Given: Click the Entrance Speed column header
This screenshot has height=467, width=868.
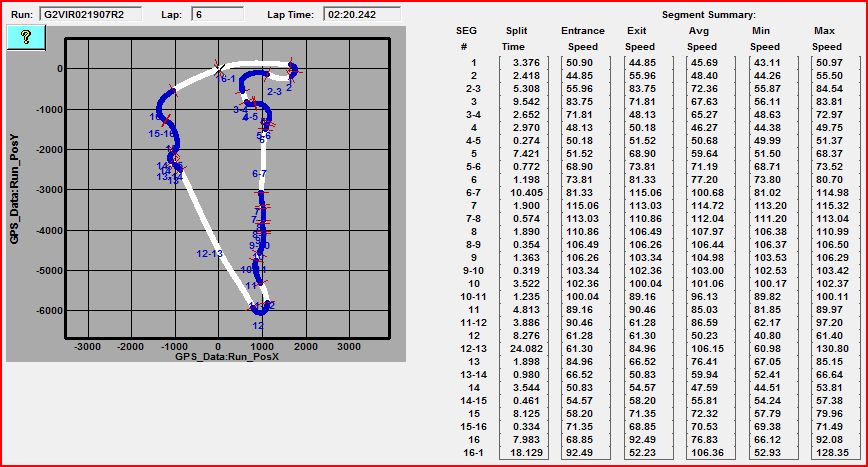Looking at the screenshot, I should click(x=582, y=39).
